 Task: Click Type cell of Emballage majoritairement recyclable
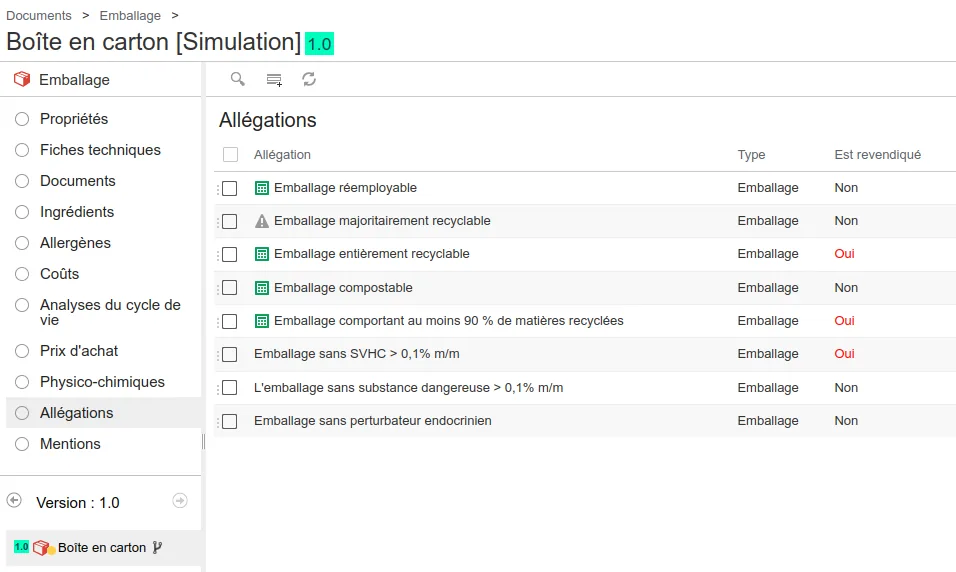click(x=768, y=221)
